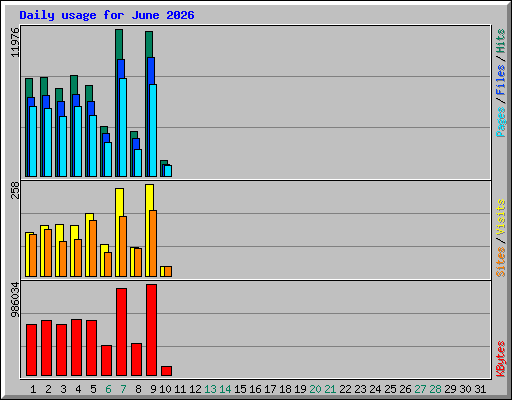Click the red KBytes bar for day 1
Screen dimensions: 512x400
[31, 350]
